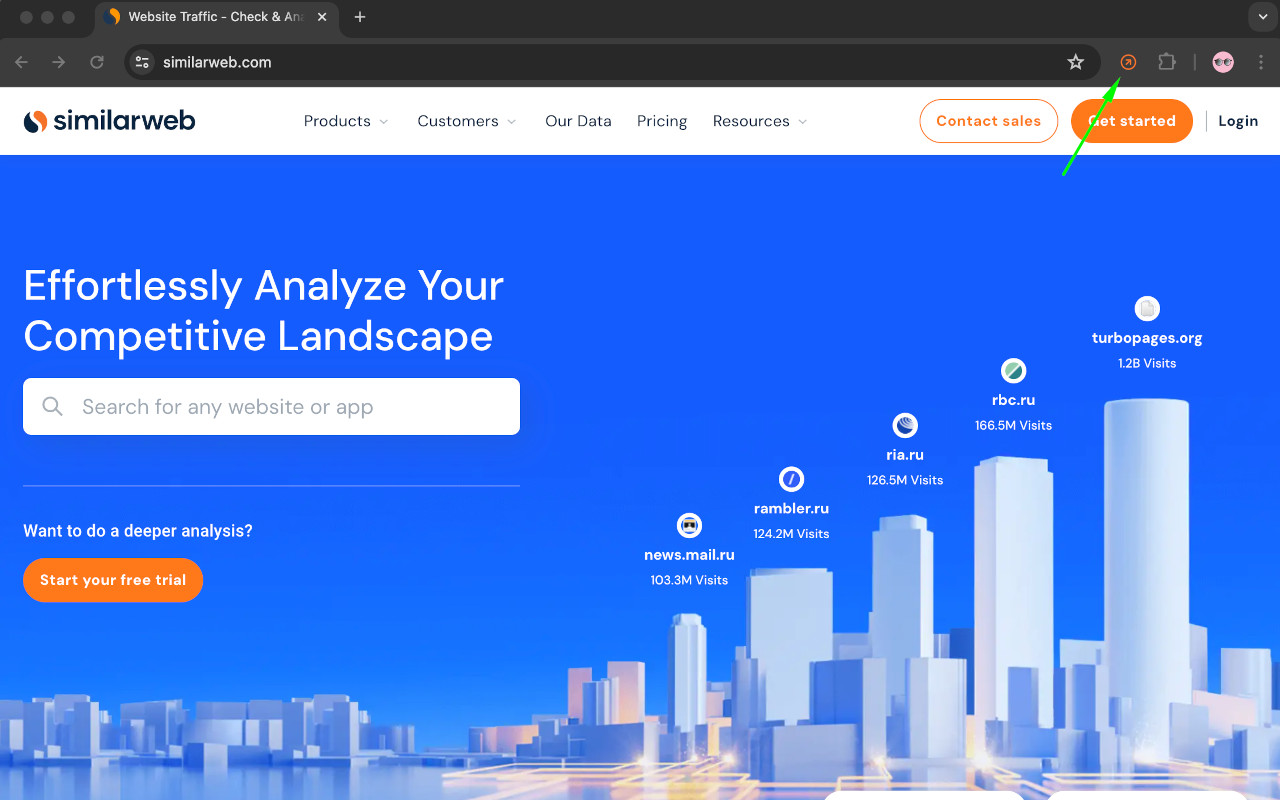Click the turbopages.org site icon
Image resolution: width=1280 pixels, height=800 pixels.
[1147, 308]
